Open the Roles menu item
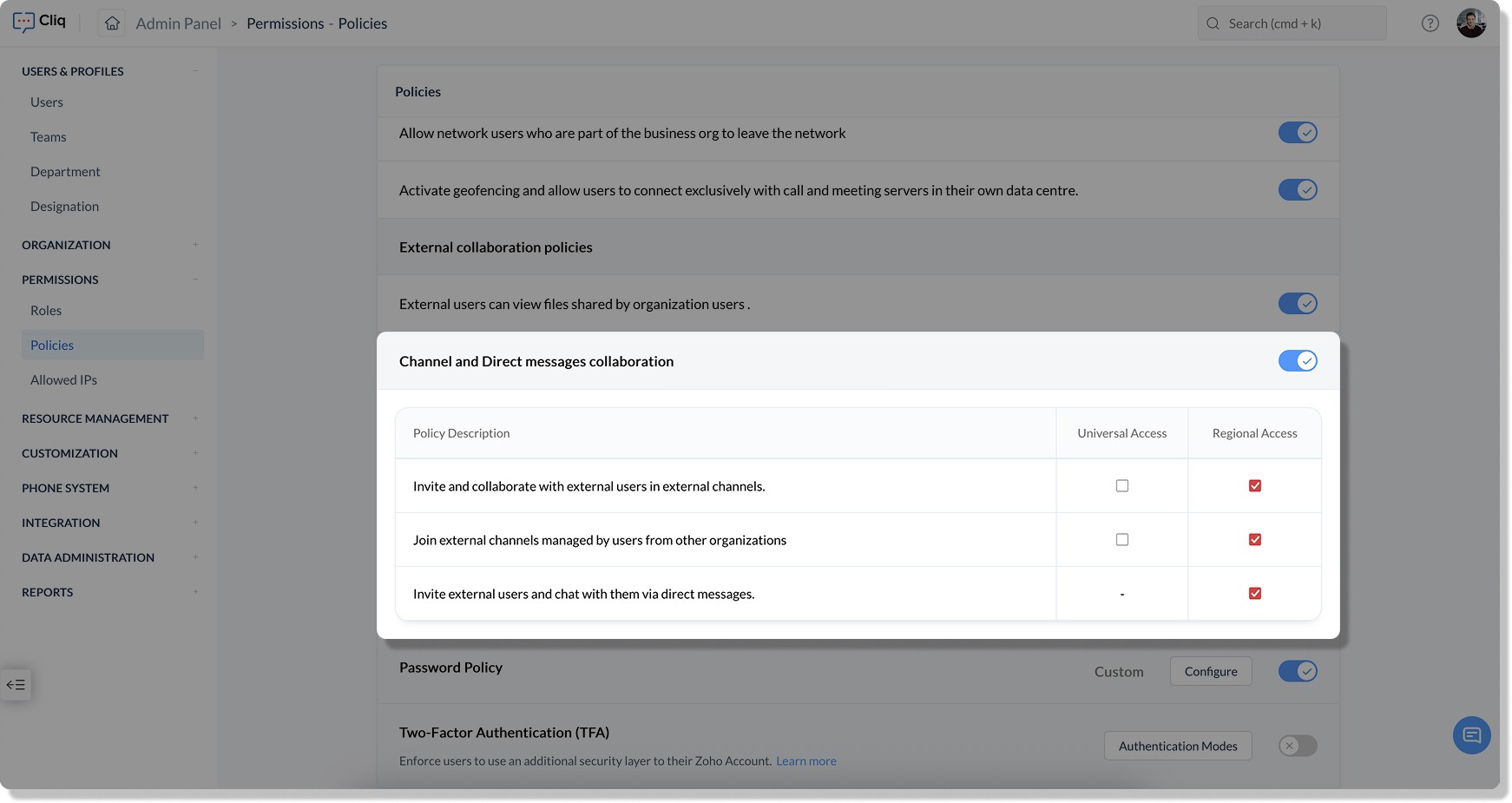This screenshot has height=803, width=1512. coord(46,311)
